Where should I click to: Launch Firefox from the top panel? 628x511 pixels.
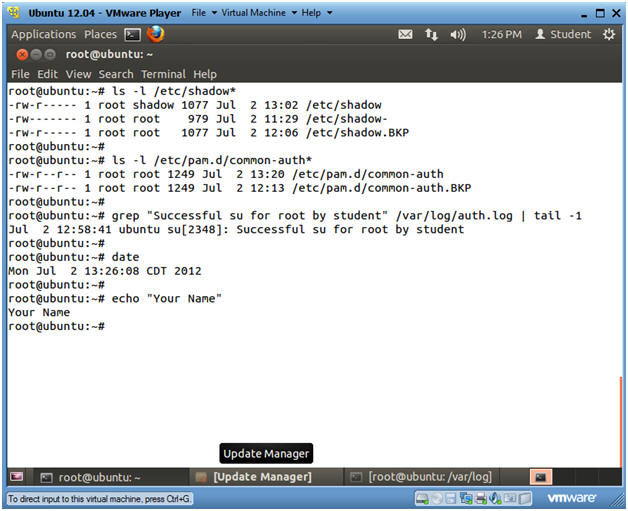155,34
